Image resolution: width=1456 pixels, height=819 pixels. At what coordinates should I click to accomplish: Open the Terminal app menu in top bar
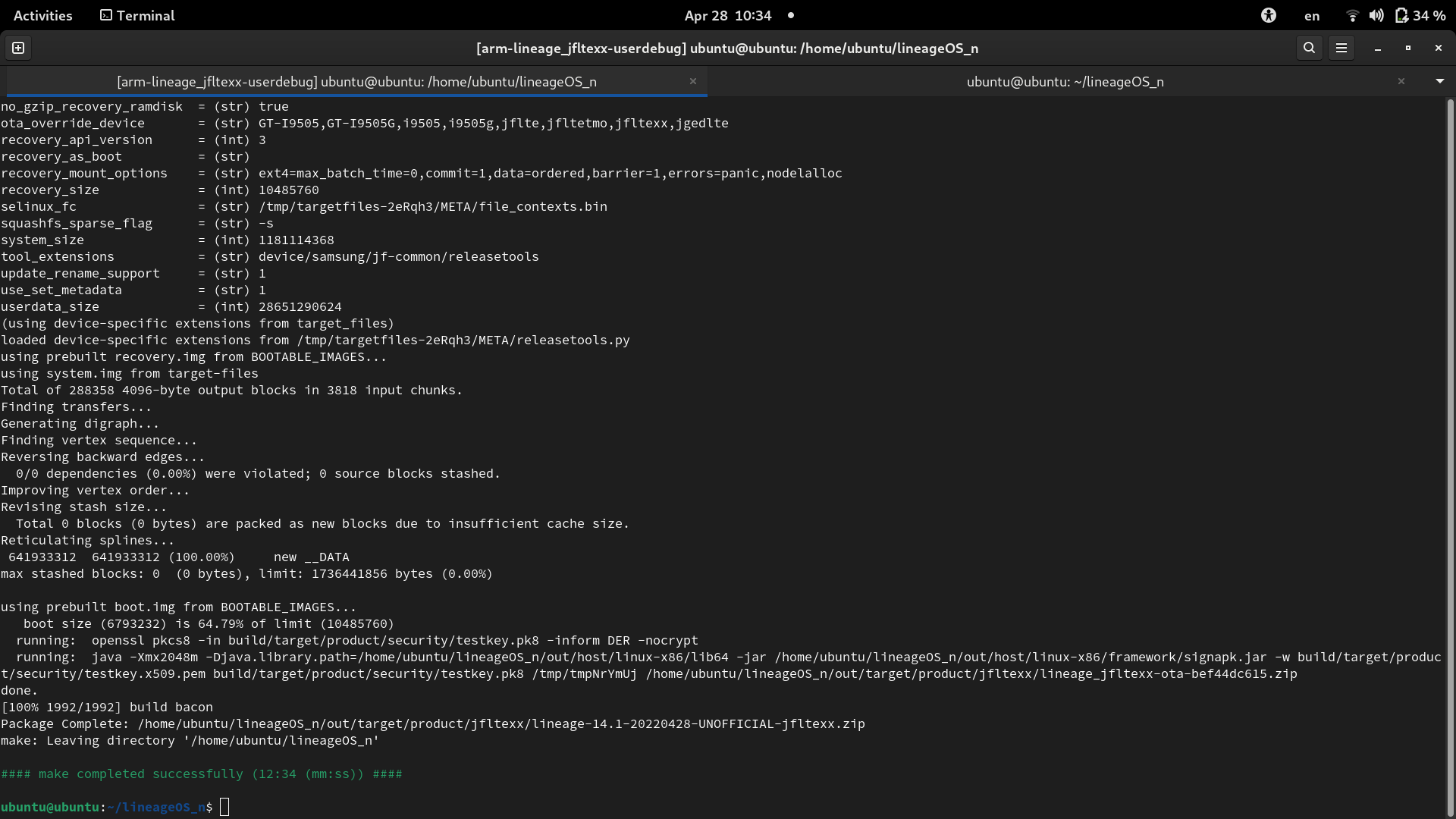coord(137,15)
